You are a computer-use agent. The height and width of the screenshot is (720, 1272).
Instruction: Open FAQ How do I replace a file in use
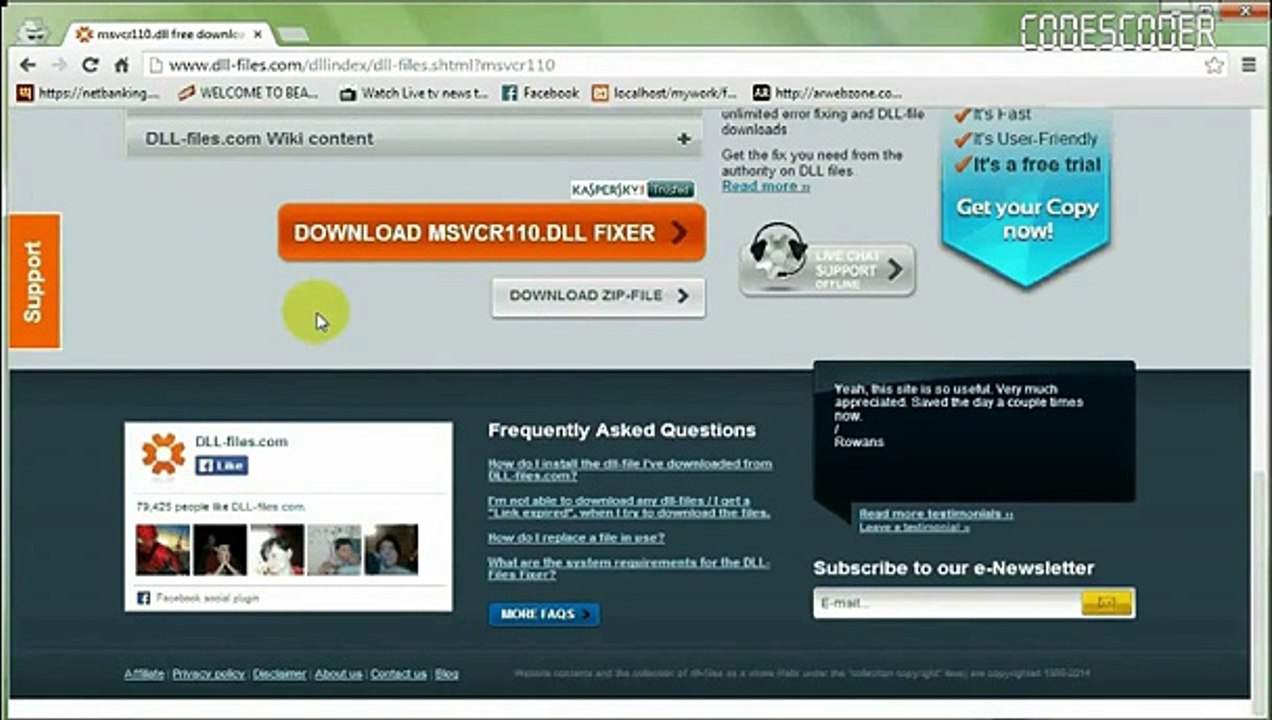tap(576, 538)
